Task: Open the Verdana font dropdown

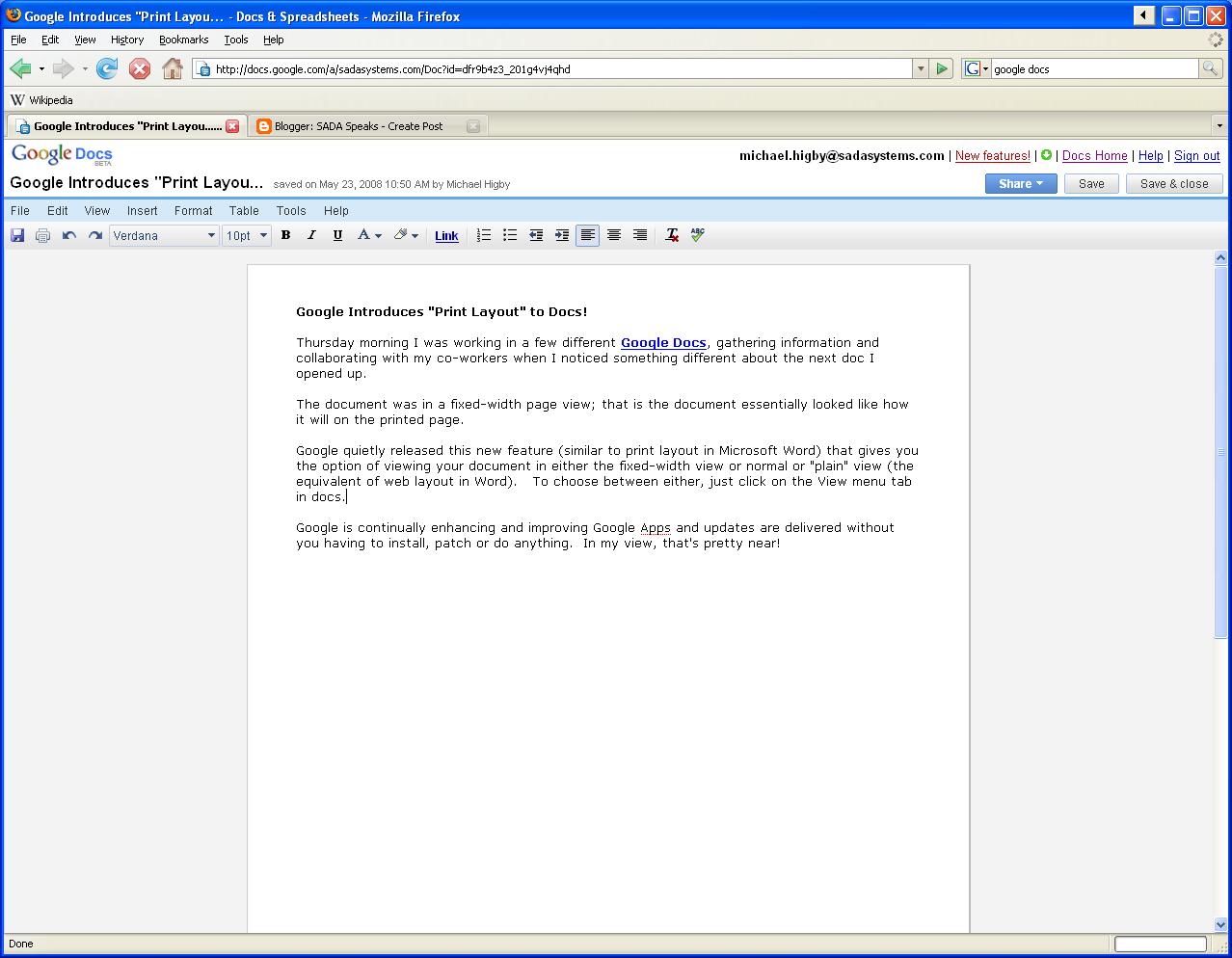Action: tap(164, 235)
